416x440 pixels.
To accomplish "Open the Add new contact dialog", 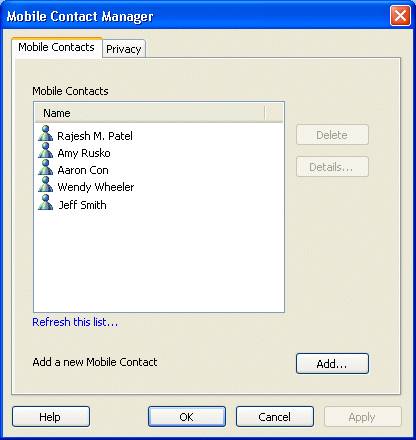I will point(332,364).
